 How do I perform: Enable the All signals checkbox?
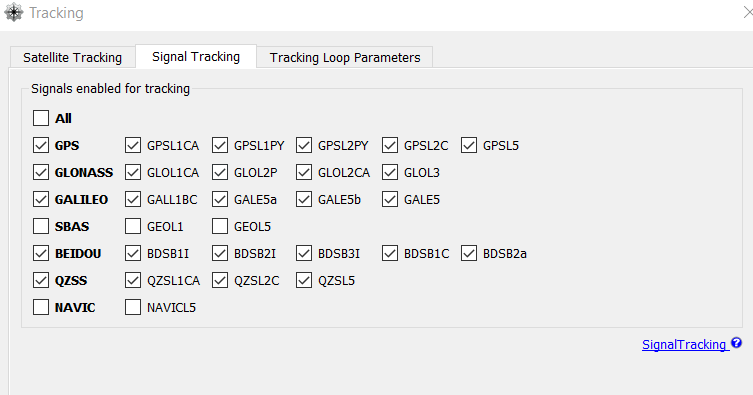(x=41, y=118)
